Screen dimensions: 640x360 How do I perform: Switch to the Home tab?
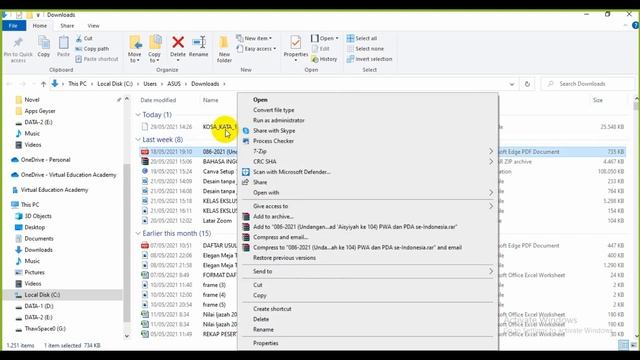40,26
